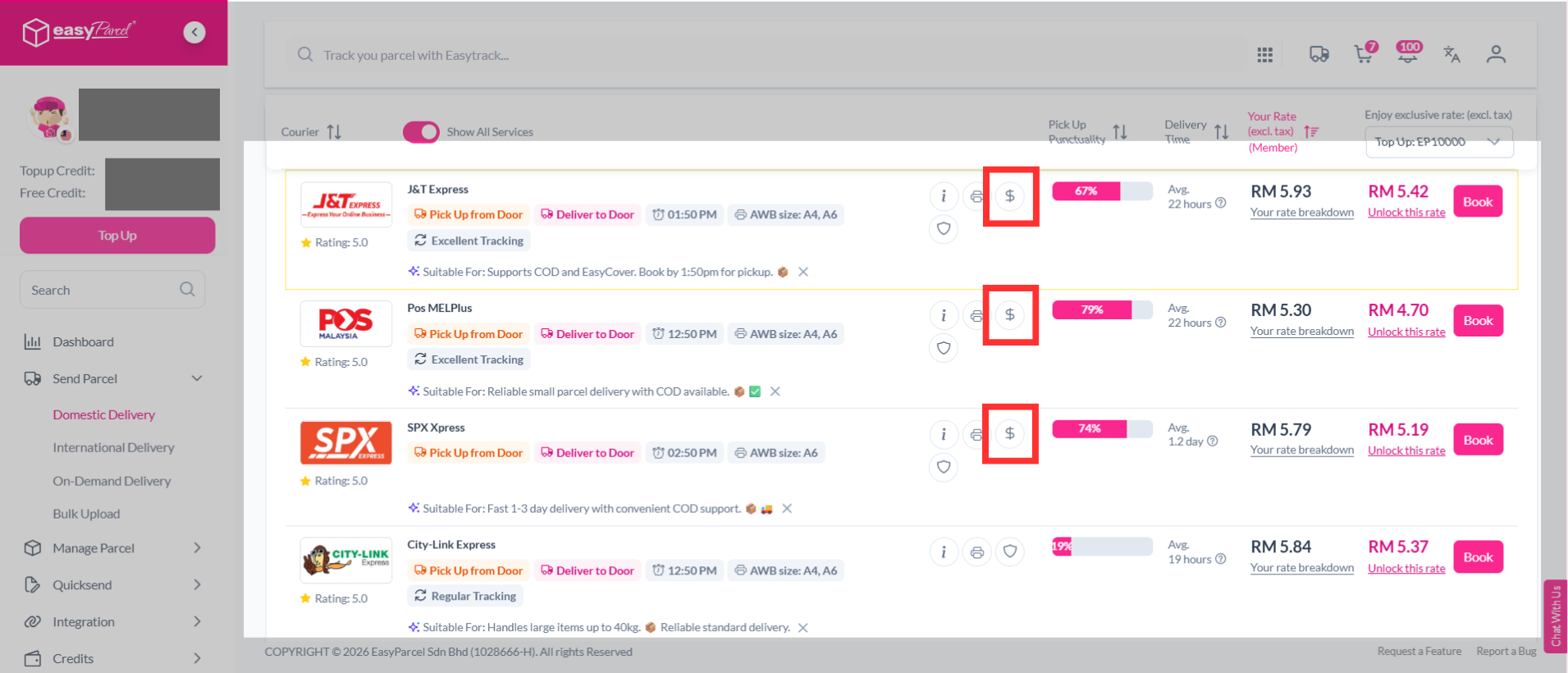Dismiss the City-Link 'Suitable For' note

click(803, 628)
